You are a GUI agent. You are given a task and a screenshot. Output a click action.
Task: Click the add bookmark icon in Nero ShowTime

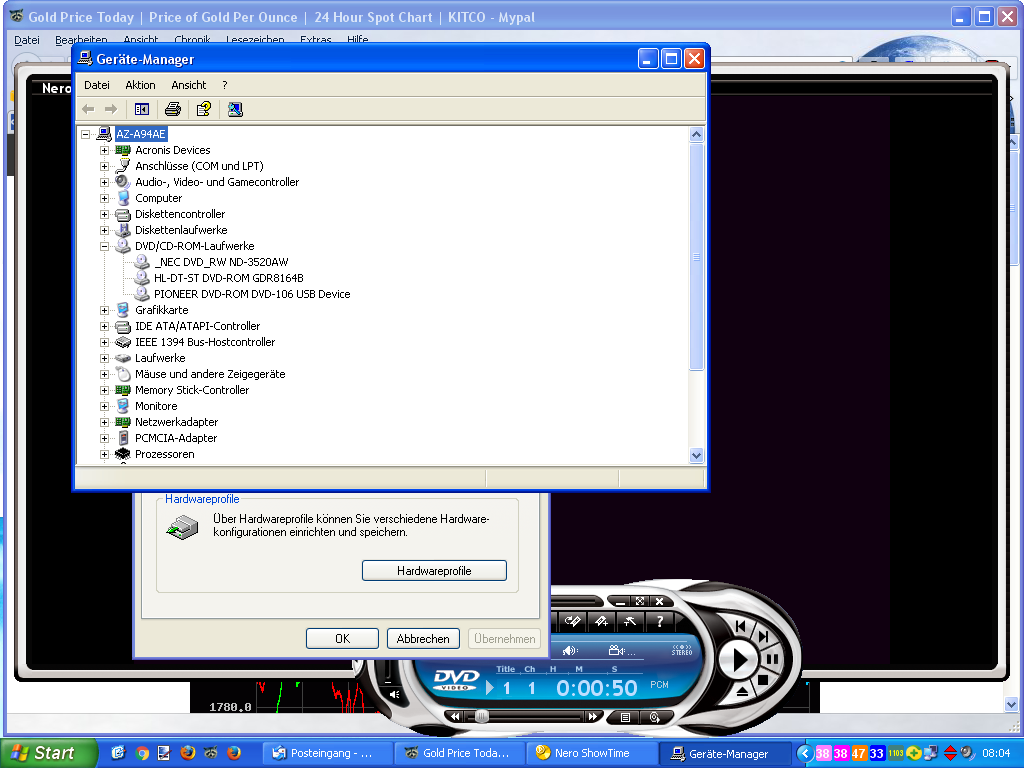[x=601, y=621]
